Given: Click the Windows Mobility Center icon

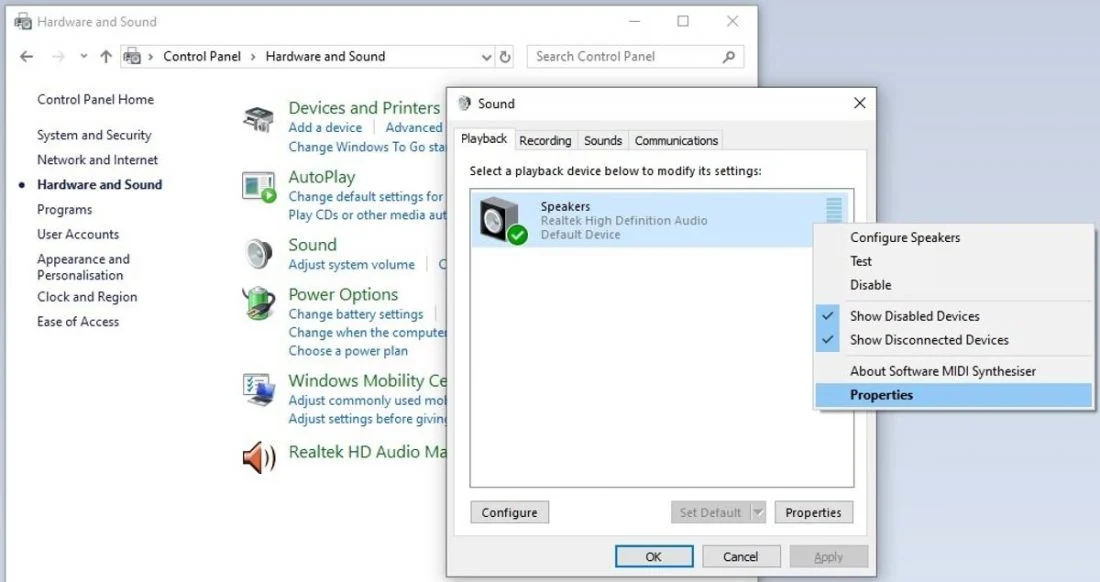Looking at the screenshot, I should pos(259,390).
